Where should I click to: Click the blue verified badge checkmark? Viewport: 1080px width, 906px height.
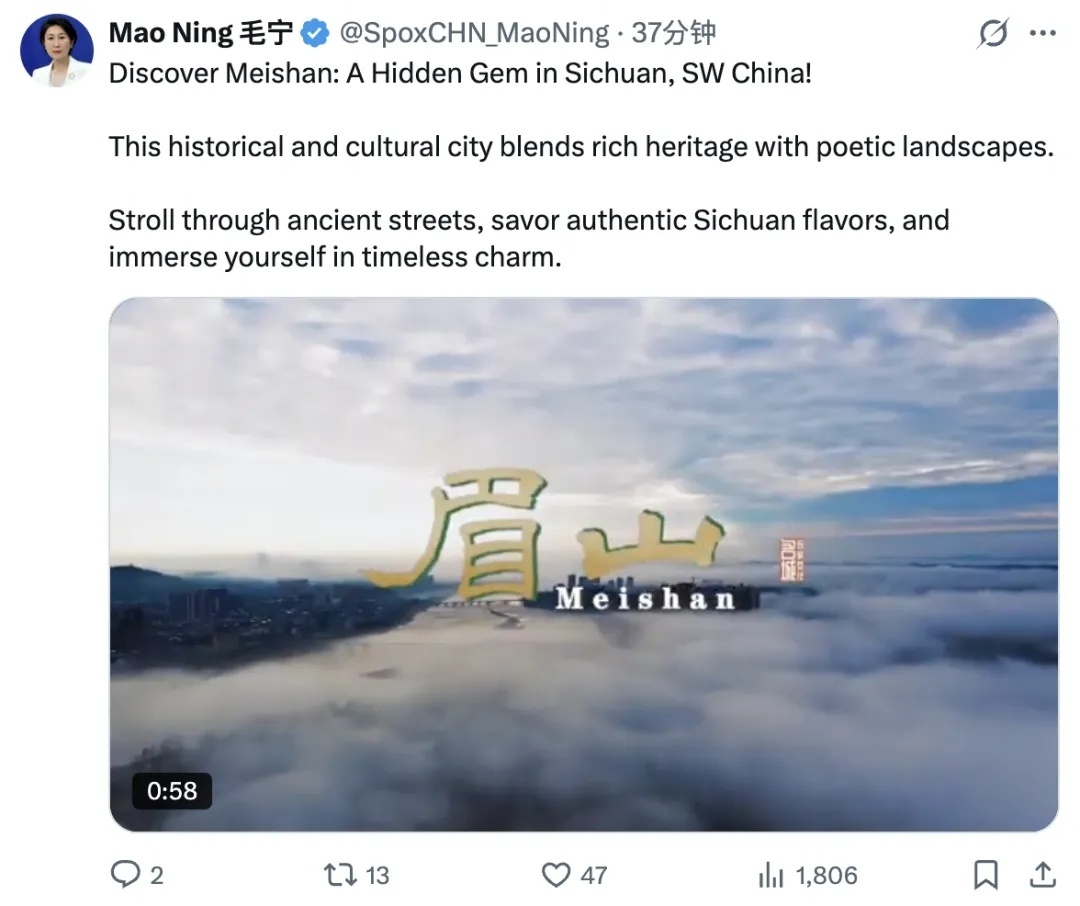pyautogui.click(x=315, y=33)
